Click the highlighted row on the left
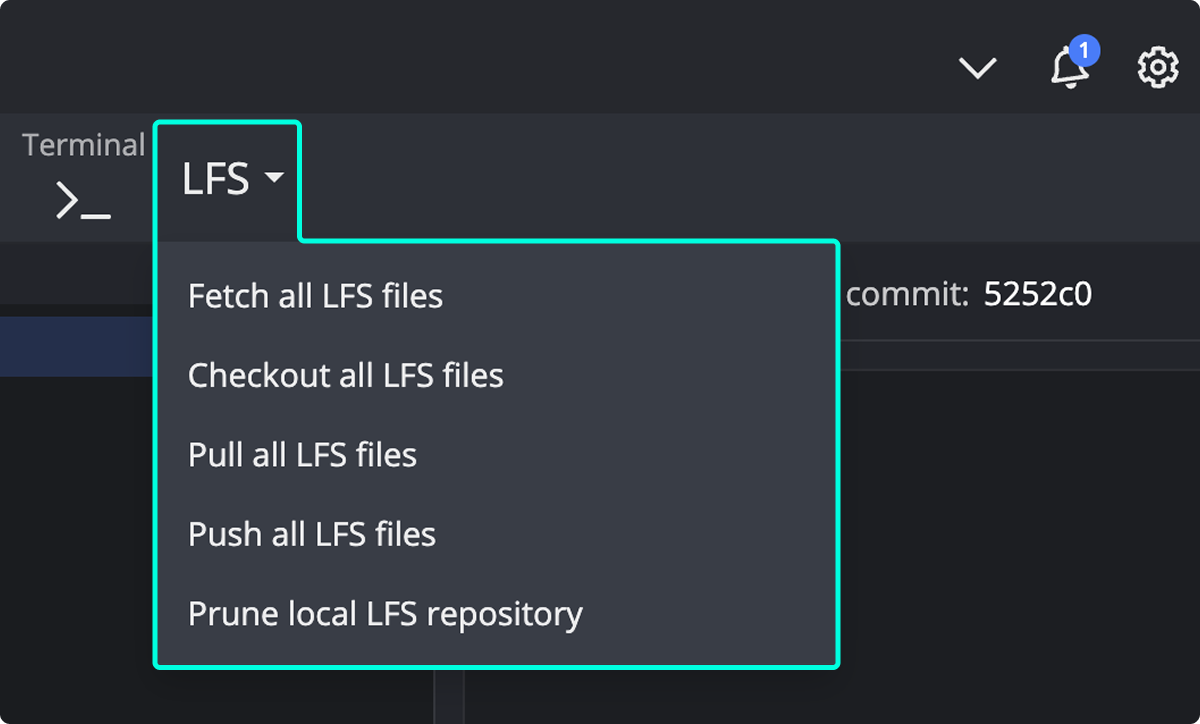This screenshot has width=1200, height=724. click(75, 347)
